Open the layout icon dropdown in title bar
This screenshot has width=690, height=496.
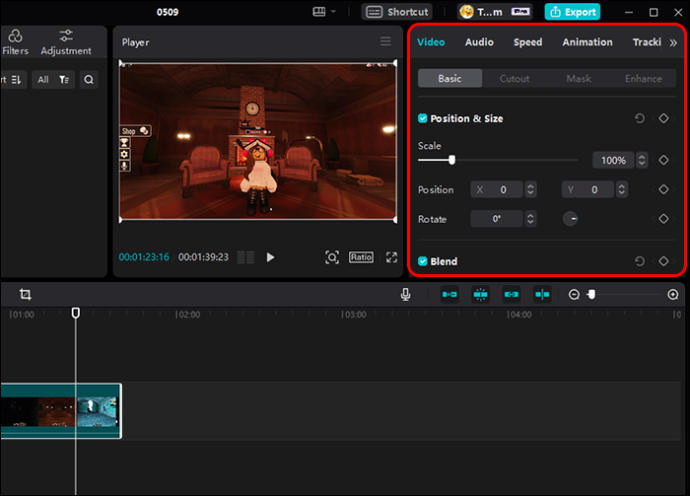(324, 11)
